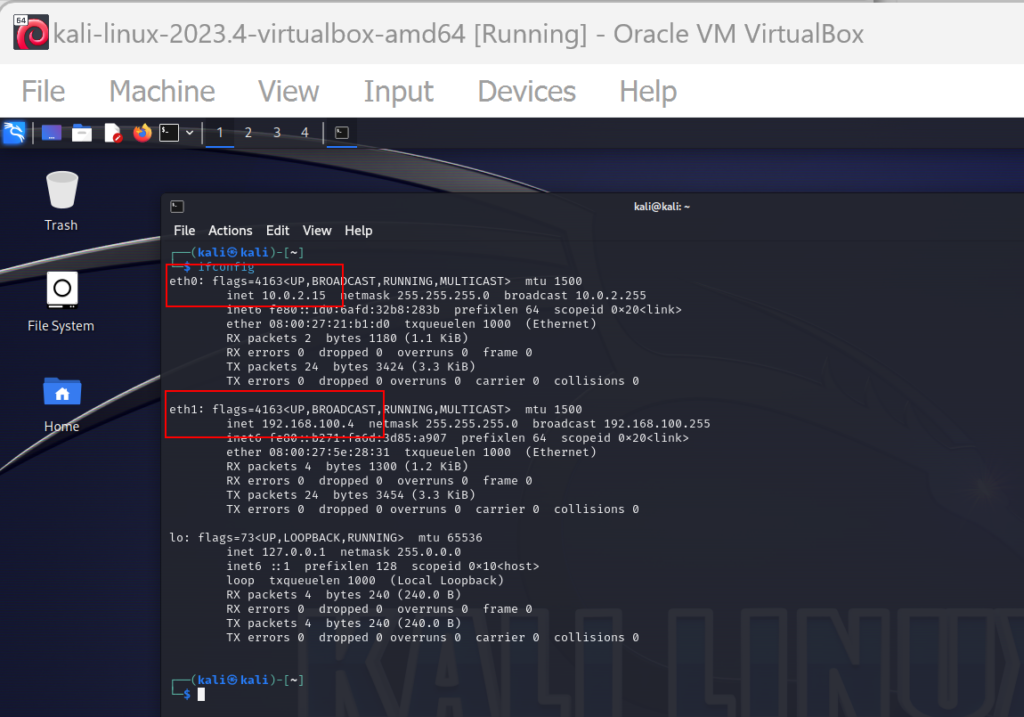Click the show desktop icon in panel
This screenshot has width=1024, height=717.
[52, 133]
